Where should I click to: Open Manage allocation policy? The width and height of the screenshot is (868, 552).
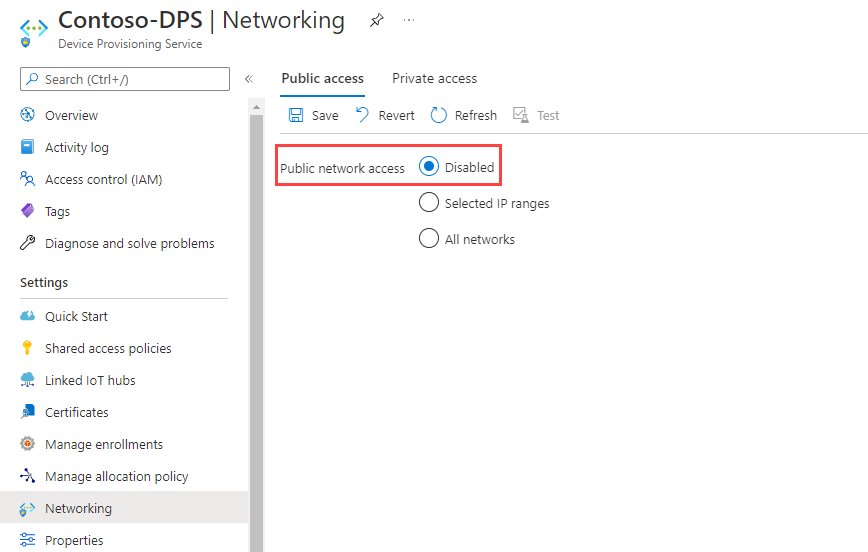click(x=117, y=477)
